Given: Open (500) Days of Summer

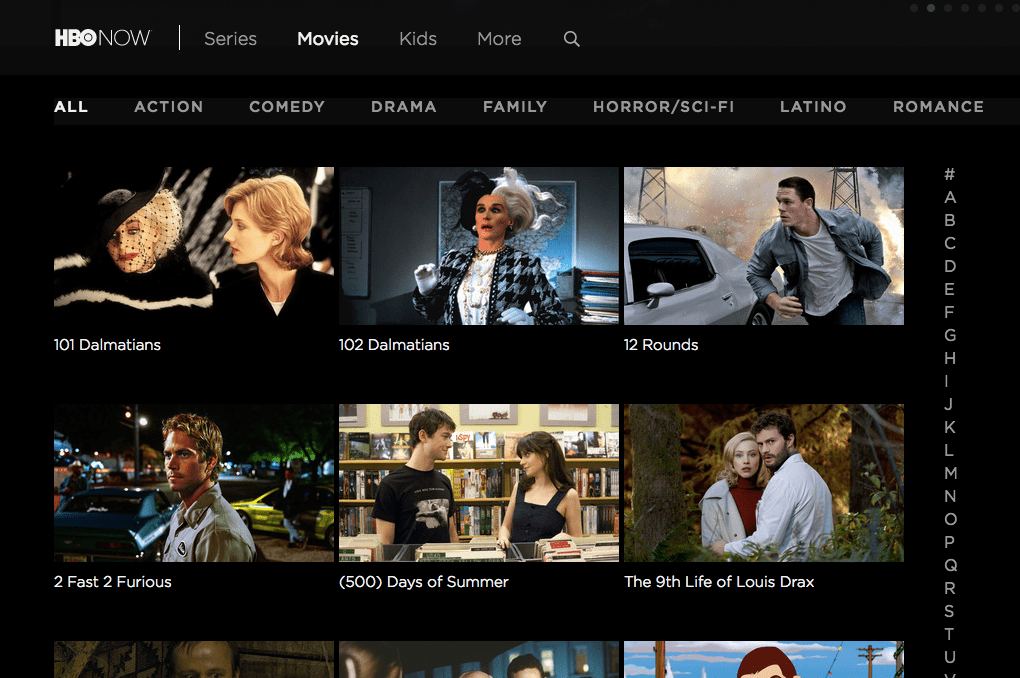Looking at the screenshot, I should point(478,483).
